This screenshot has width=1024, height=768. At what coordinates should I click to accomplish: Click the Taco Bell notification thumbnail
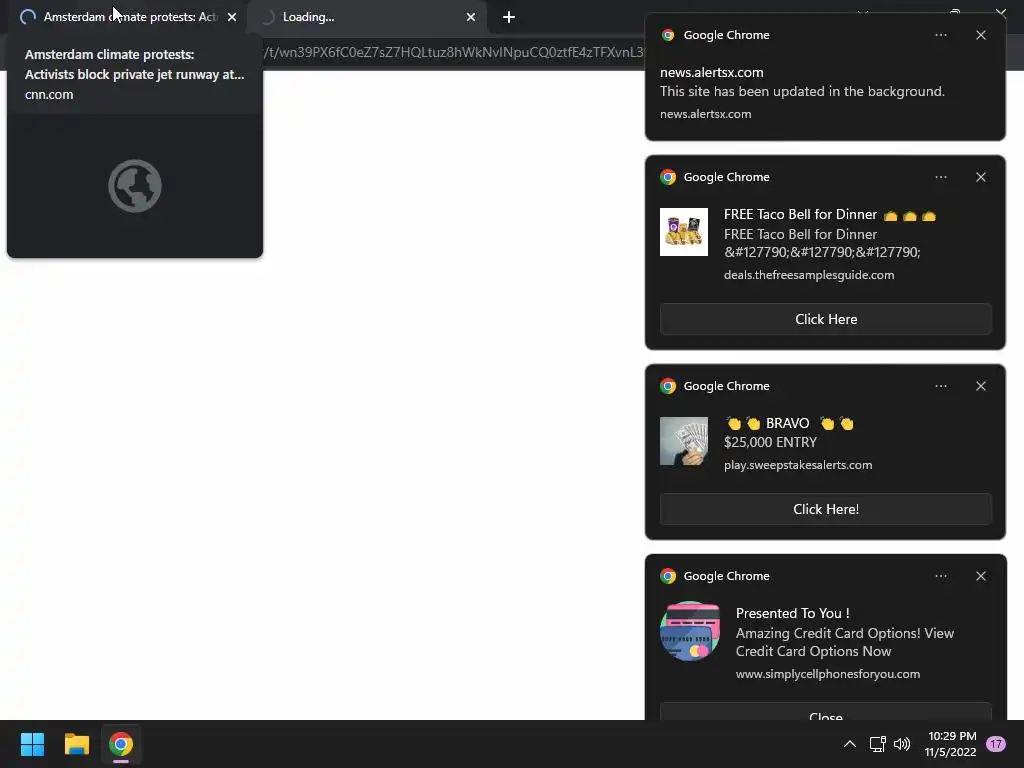point(684,232)
